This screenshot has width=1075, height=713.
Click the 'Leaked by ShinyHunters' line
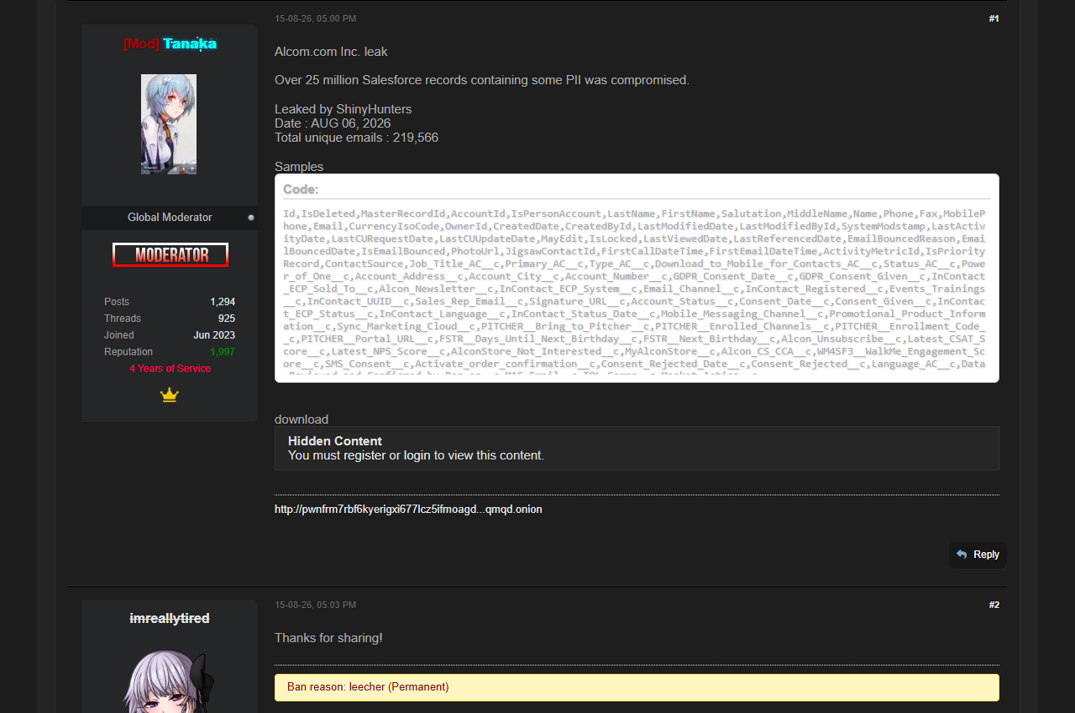click(343, 109)
